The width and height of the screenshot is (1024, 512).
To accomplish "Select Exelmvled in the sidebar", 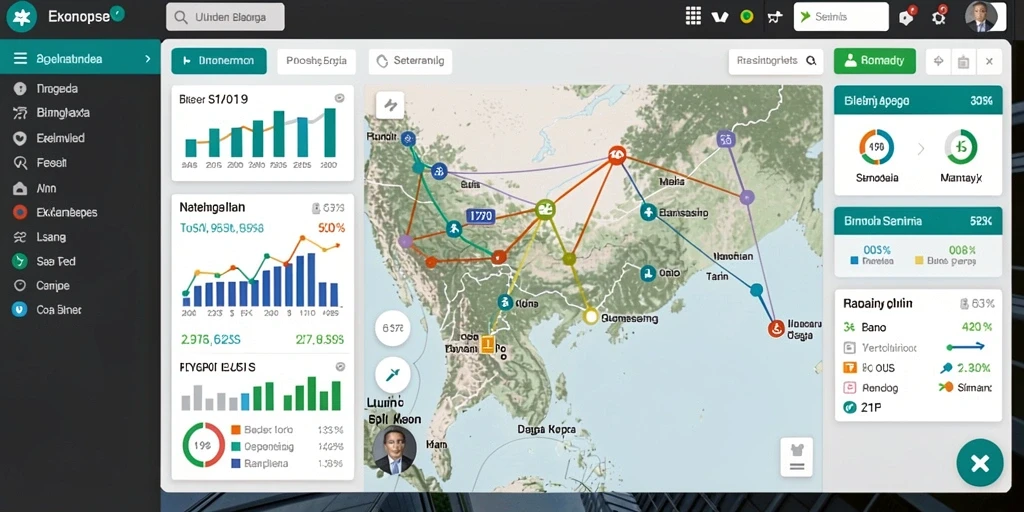I will point(61,138).
